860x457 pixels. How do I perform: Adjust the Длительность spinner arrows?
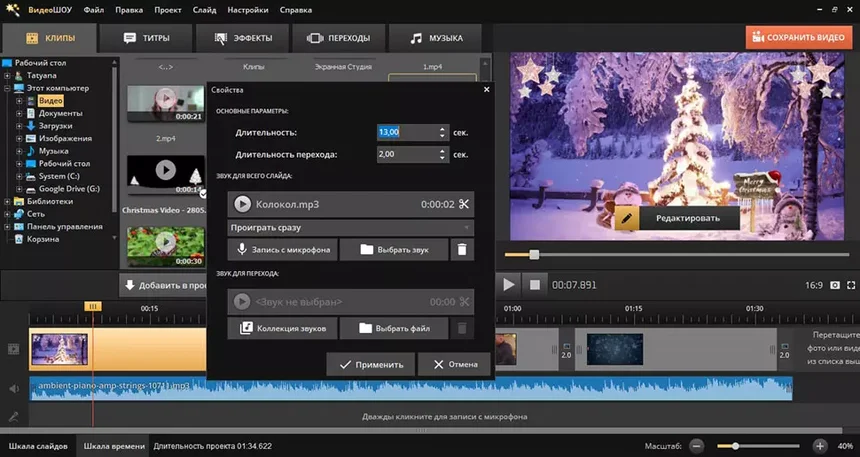tap(443, 132)
